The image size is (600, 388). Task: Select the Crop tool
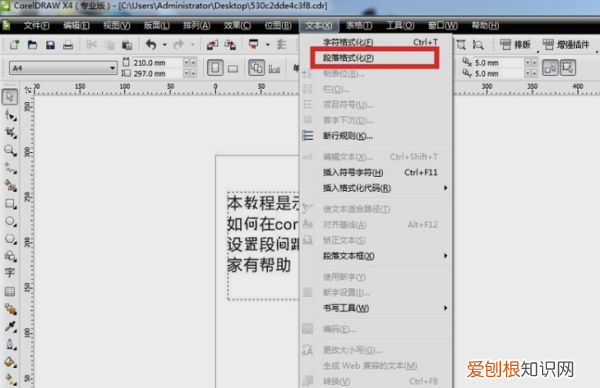(x=10, y=132)
